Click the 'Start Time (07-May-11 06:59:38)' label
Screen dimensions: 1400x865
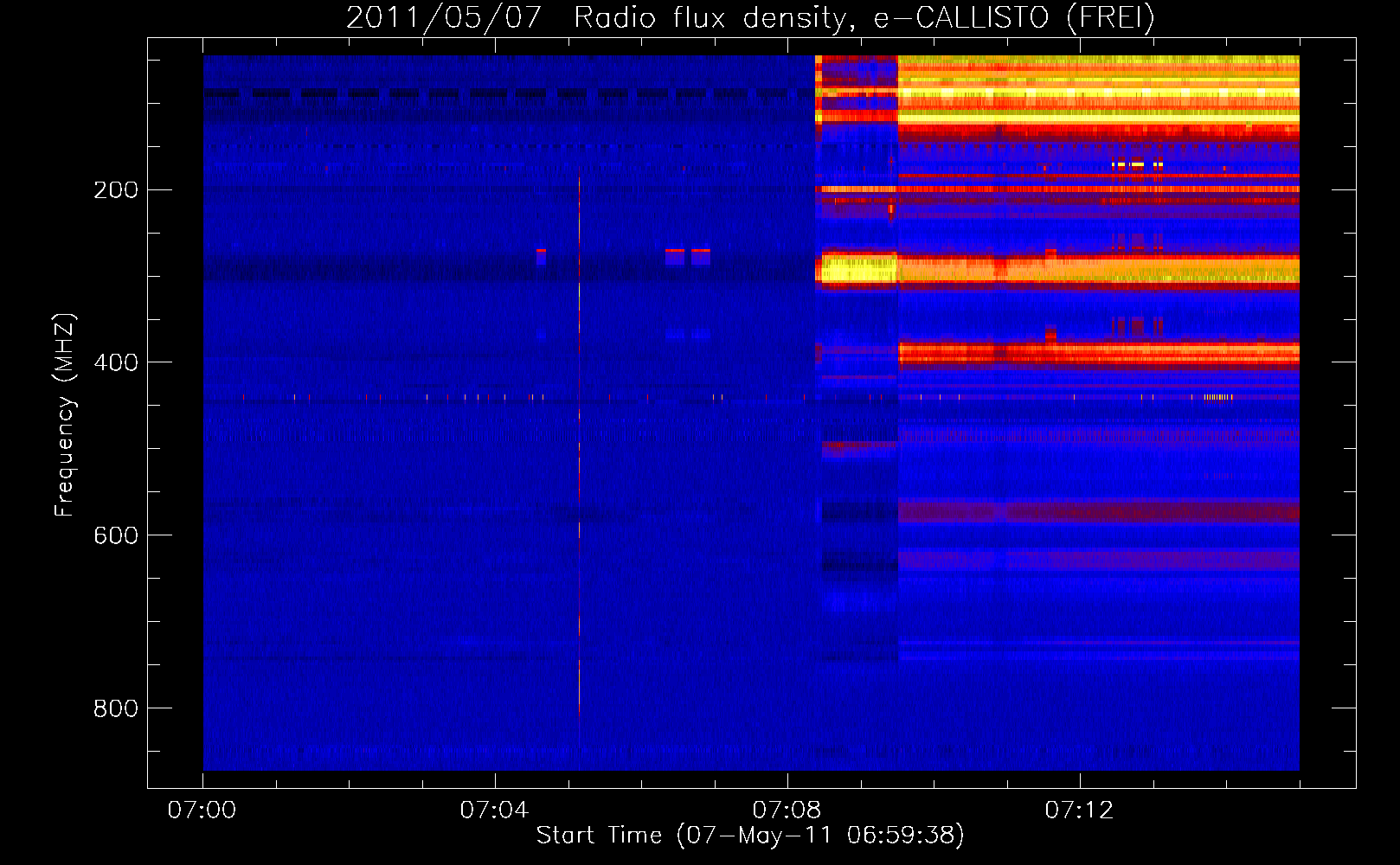[x=749, y=835]
